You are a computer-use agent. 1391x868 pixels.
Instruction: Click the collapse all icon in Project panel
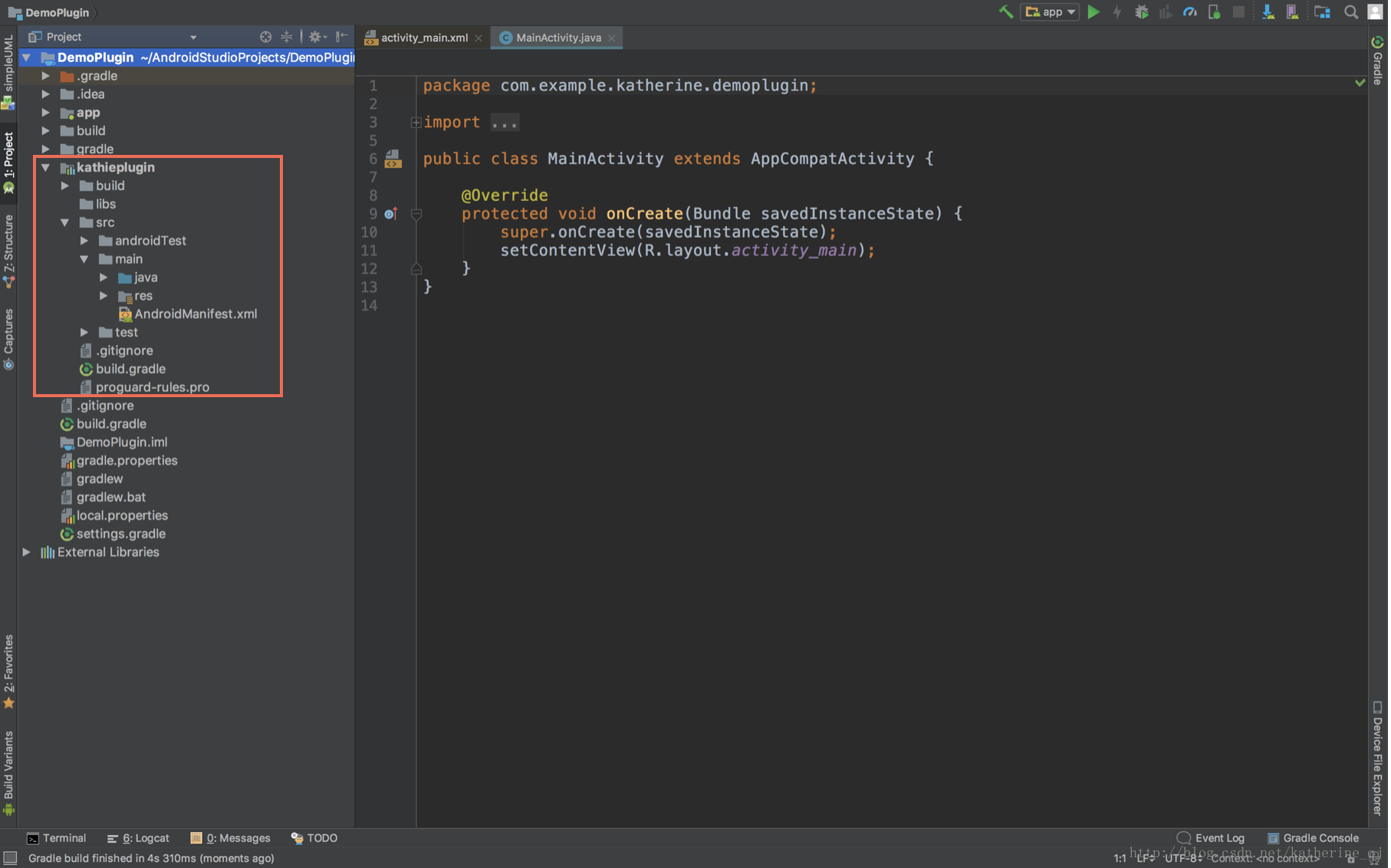point(286,37)
